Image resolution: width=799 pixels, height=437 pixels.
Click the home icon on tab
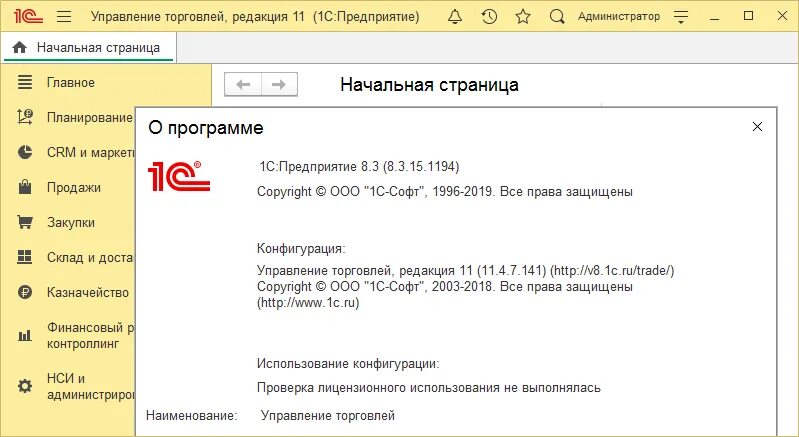coord(19,47)
